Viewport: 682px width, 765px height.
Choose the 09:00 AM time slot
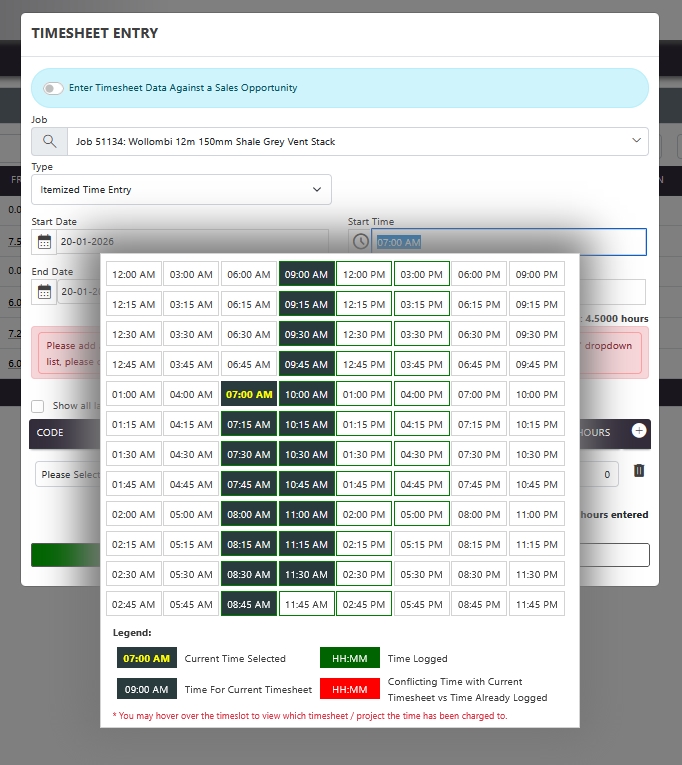pyautogui.click(x=306, y=274)
